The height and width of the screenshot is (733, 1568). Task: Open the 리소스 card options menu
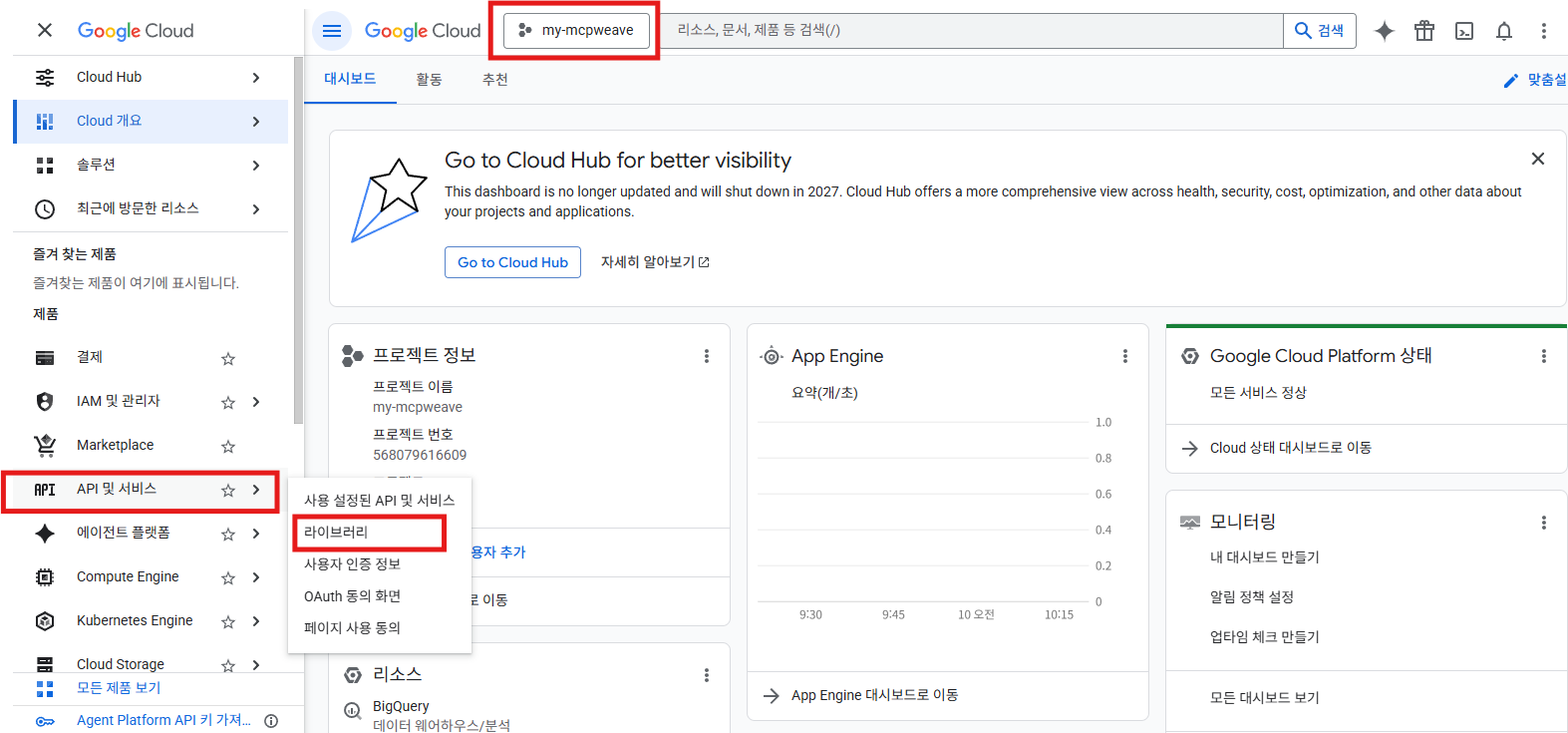(707, 675)
